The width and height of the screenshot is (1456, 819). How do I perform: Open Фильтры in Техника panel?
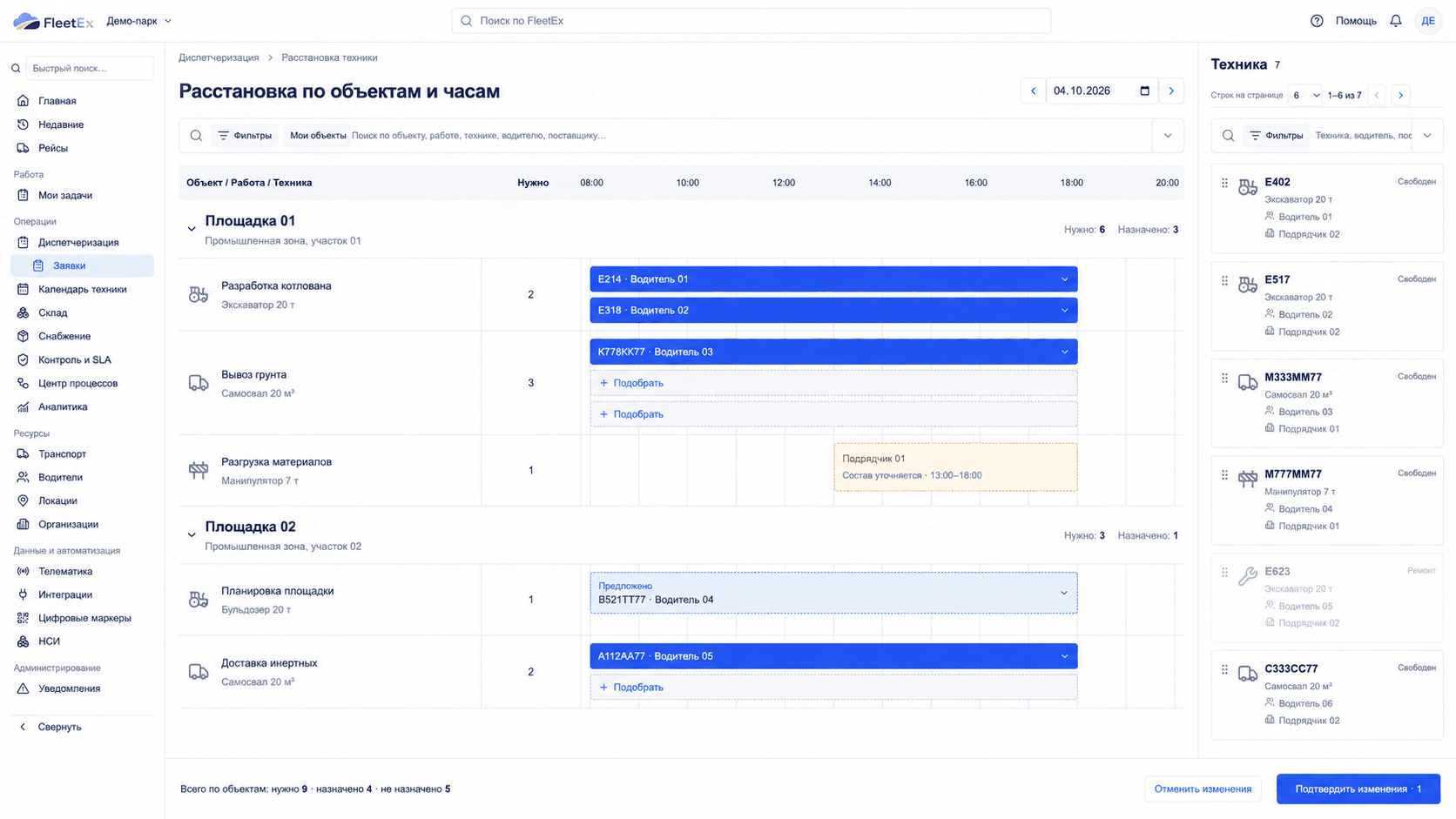[1276, 136]
